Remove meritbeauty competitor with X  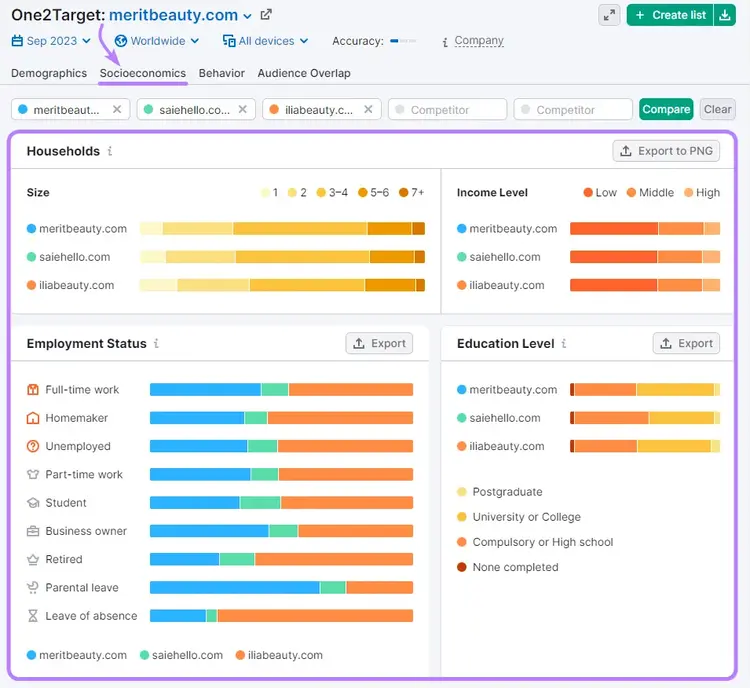coord(117,110)
